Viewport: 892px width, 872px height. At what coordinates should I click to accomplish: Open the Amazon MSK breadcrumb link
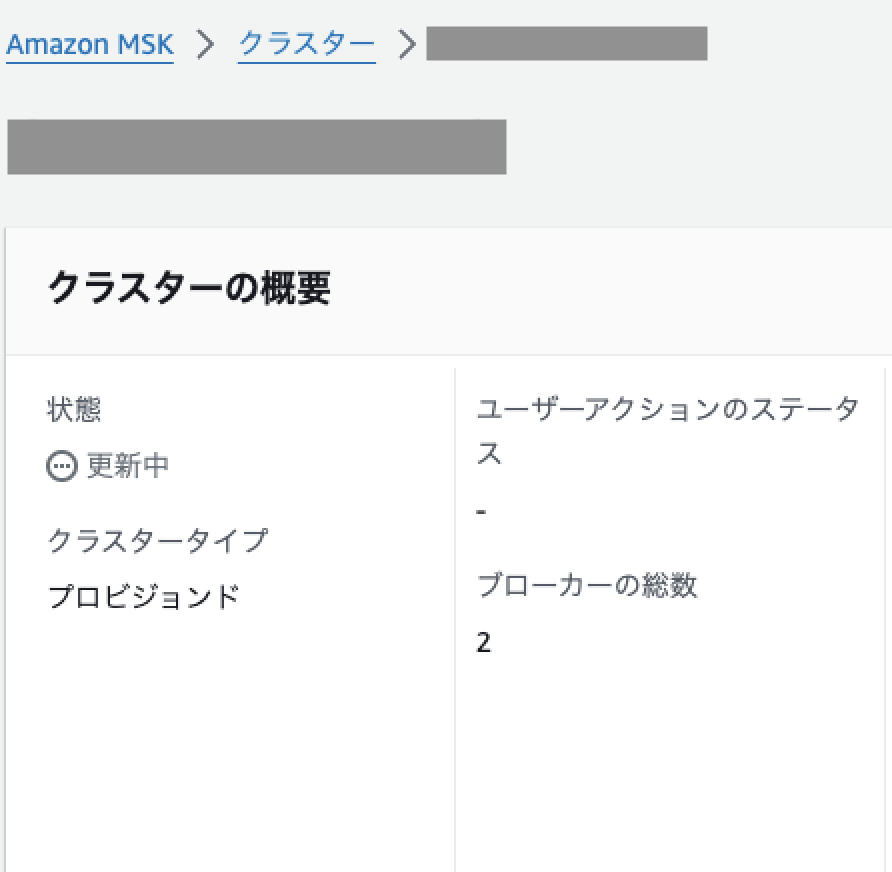pyautogui.click(x=90, y=45)
